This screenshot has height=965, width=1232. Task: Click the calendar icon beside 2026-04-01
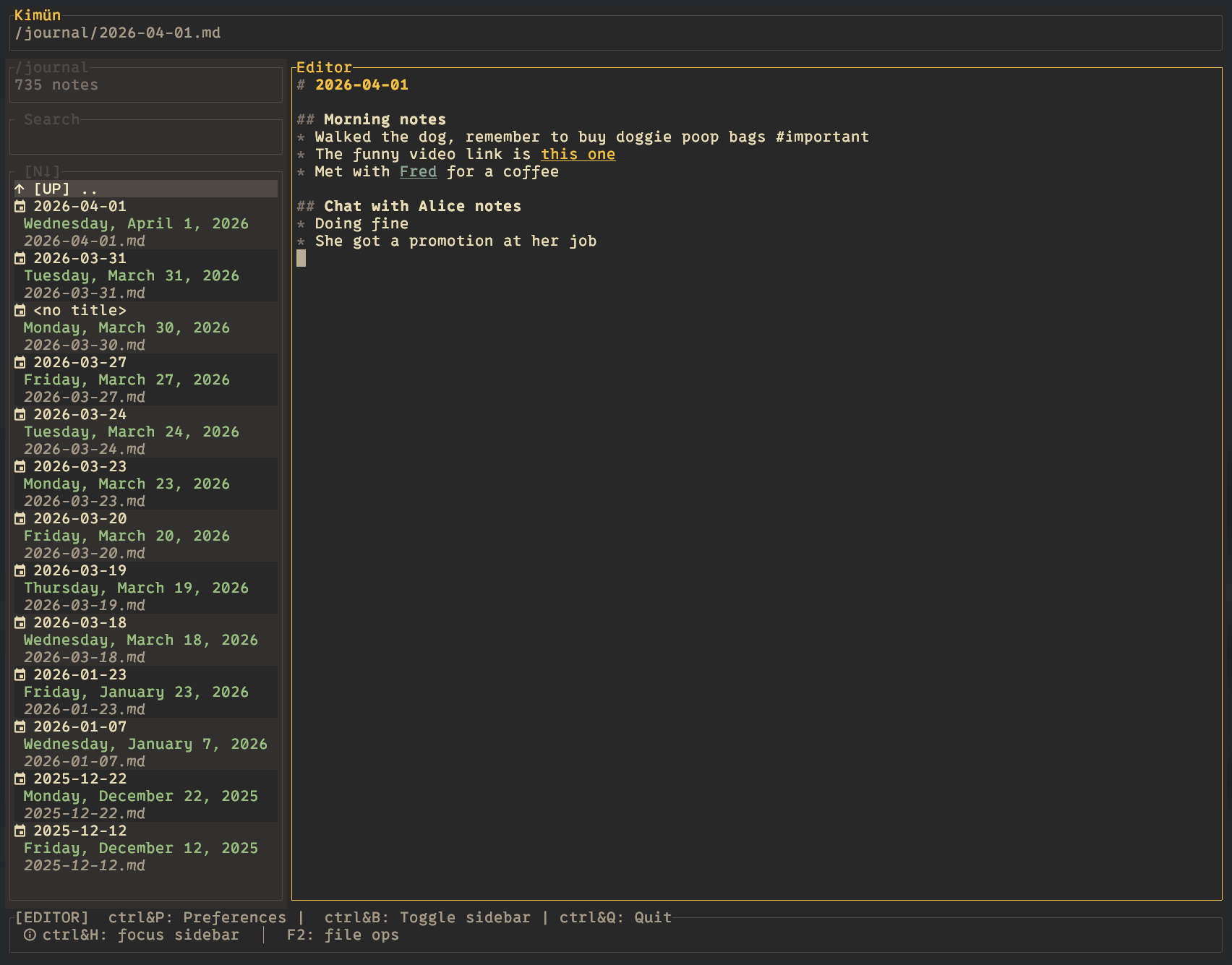click(20, 206)
